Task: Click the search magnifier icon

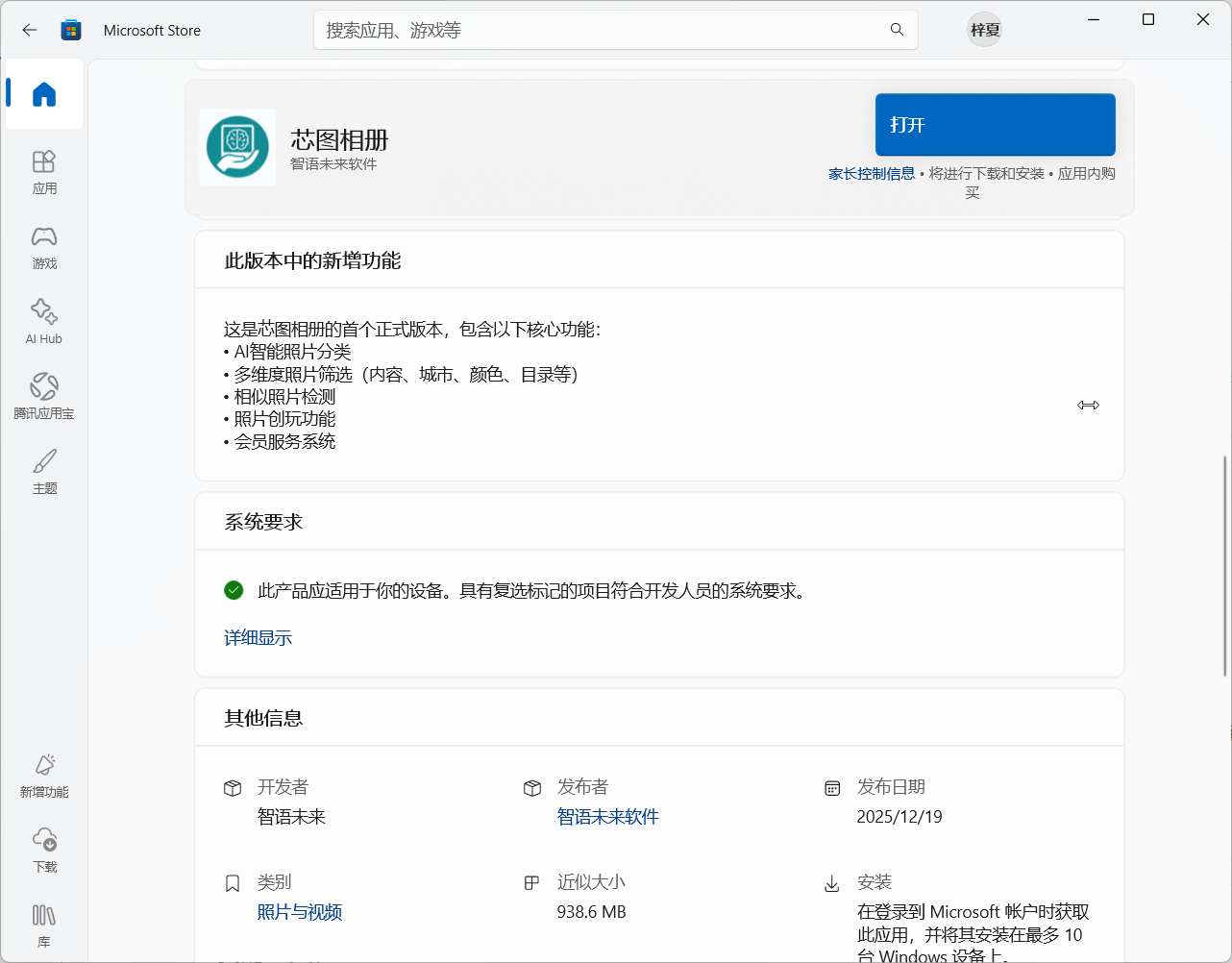Action: pos(896,30)
